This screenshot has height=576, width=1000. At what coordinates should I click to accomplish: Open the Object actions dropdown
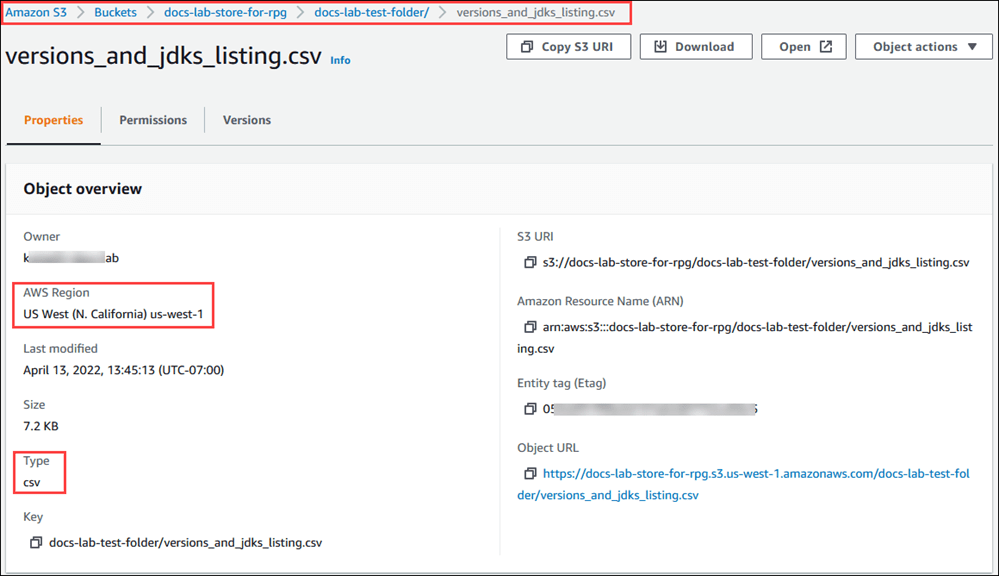[x=923, y=46]
